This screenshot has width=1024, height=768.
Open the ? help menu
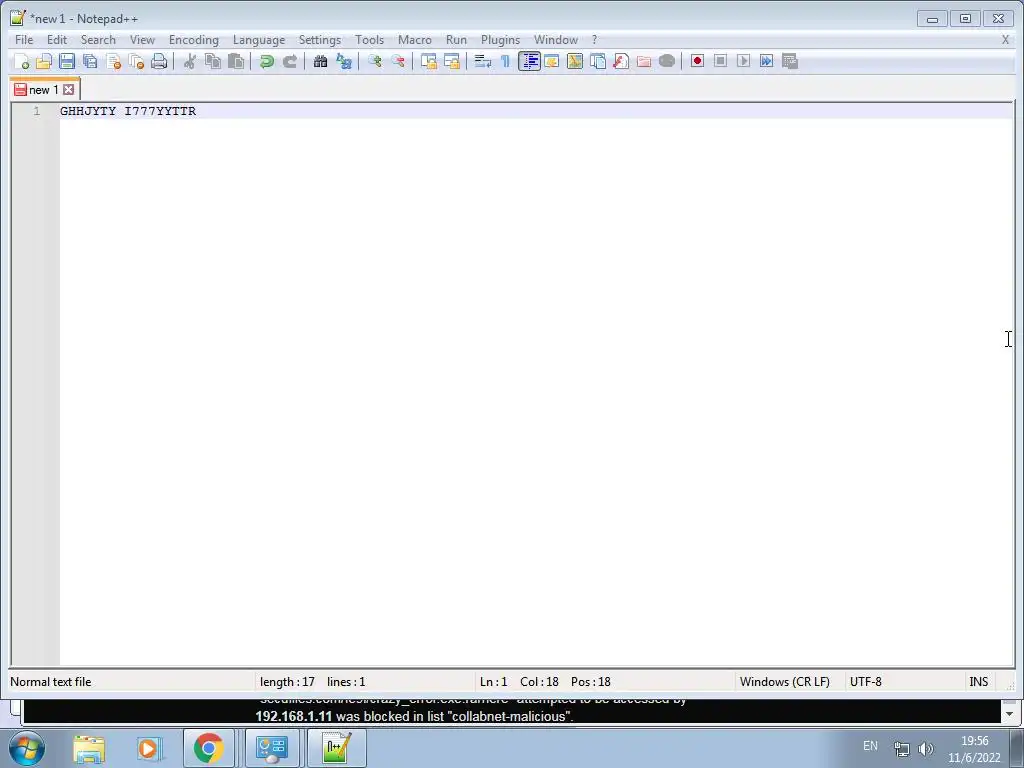pyautogui.click(x=594, y=40)
